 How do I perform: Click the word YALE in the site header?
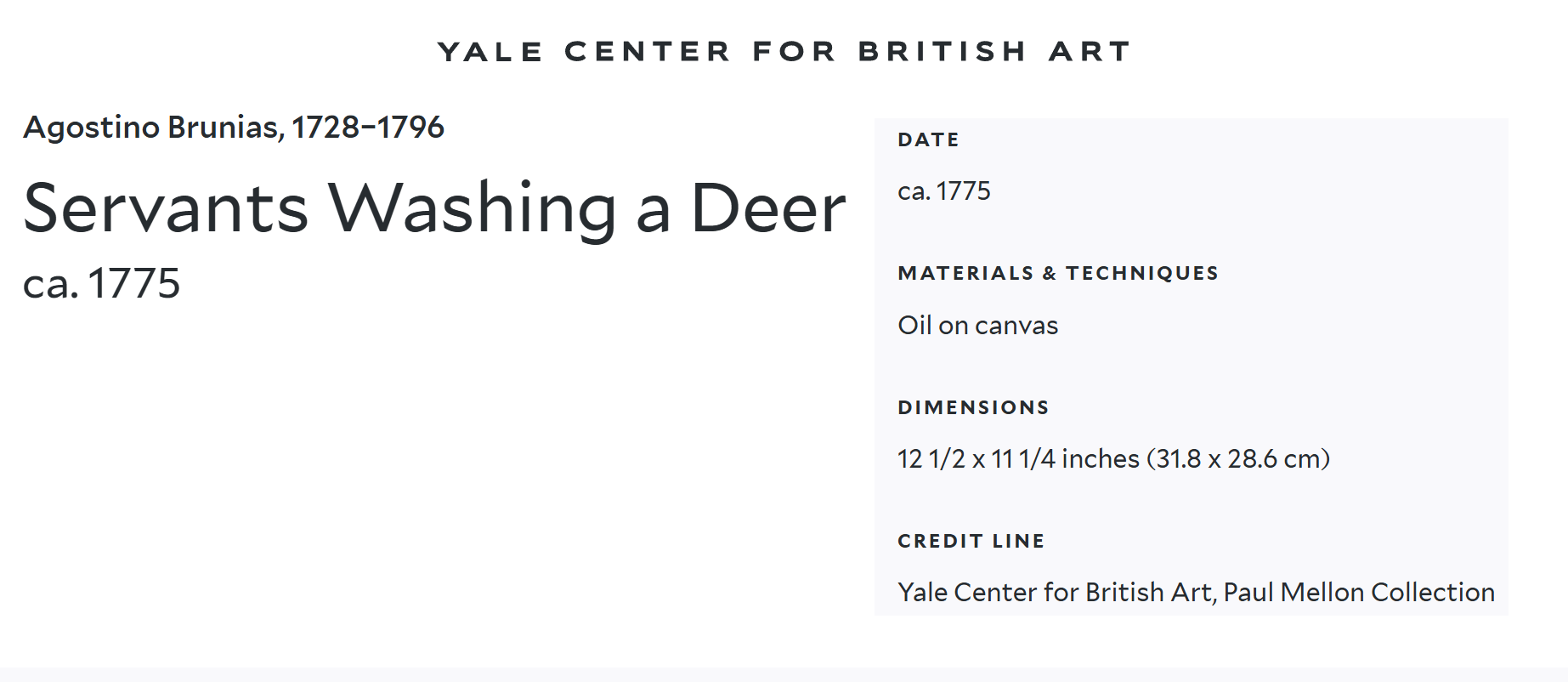490,52
